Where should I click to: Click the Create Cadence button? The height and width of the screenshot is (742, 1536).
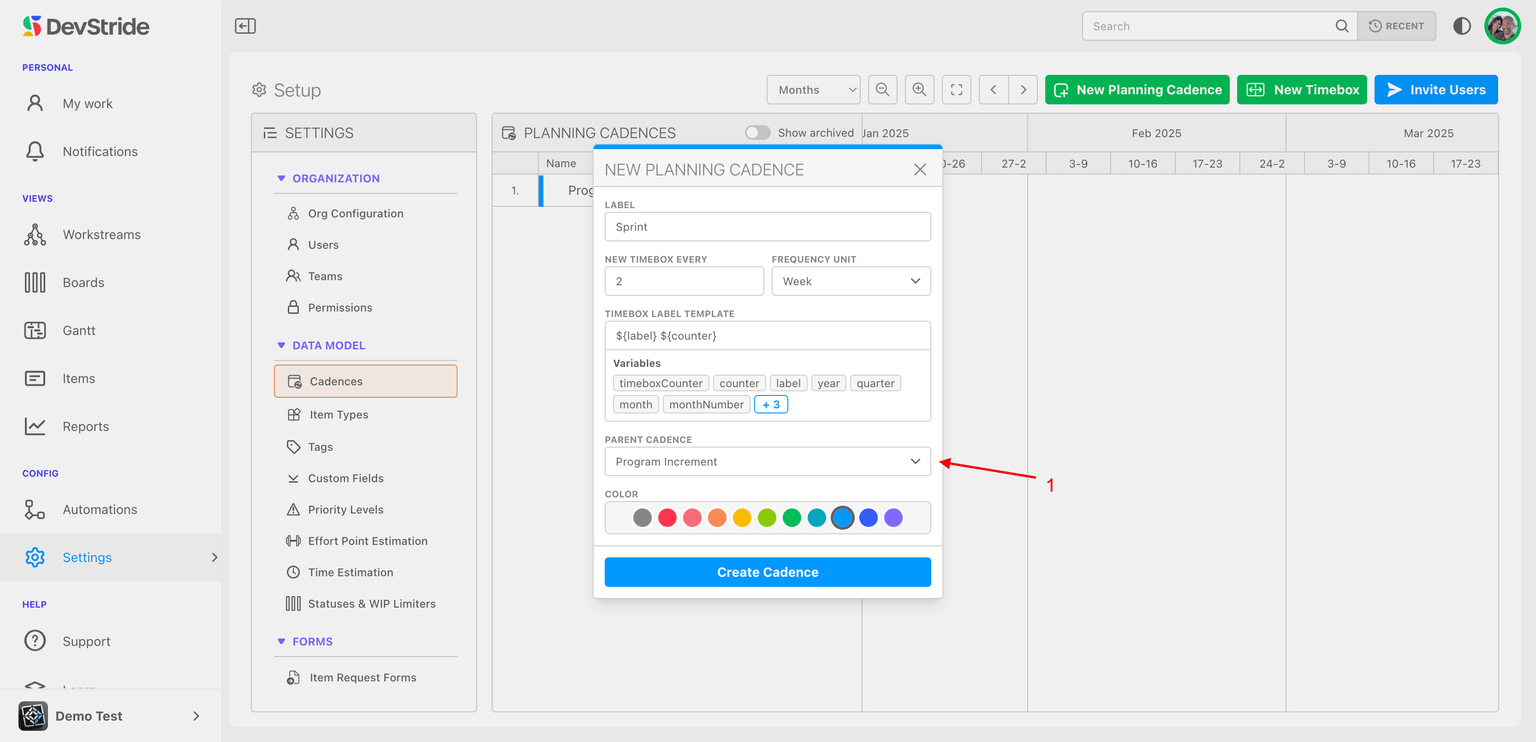[767, 572]
